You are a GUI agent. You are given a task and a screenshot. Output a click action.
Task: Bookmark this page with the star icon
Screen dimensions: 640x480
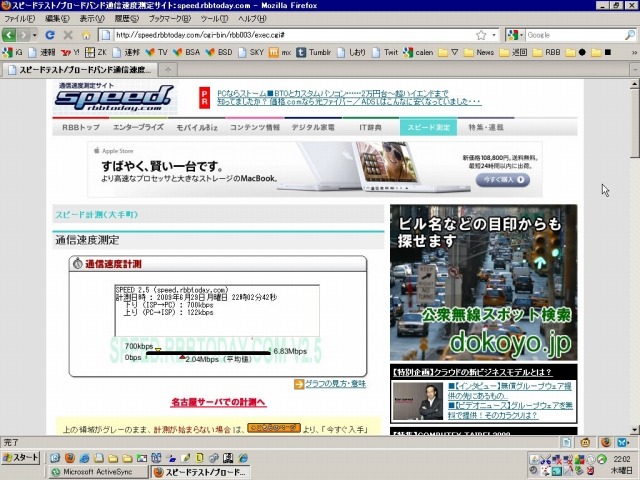click(x=481, y=35)
